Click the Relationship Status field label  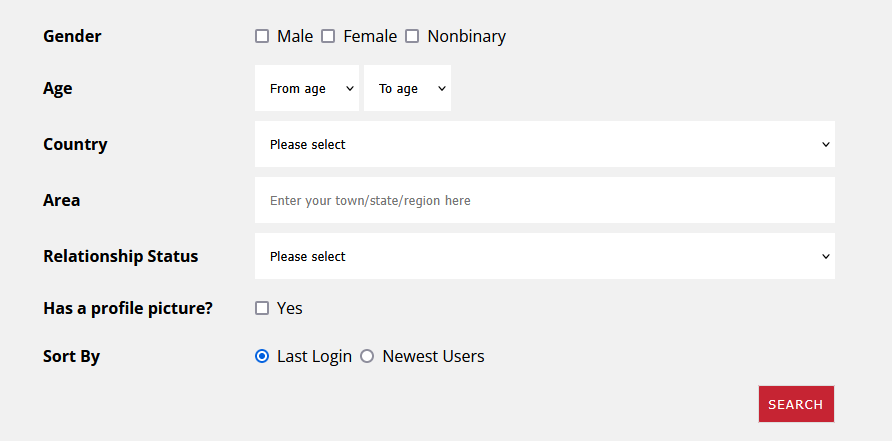120,256
